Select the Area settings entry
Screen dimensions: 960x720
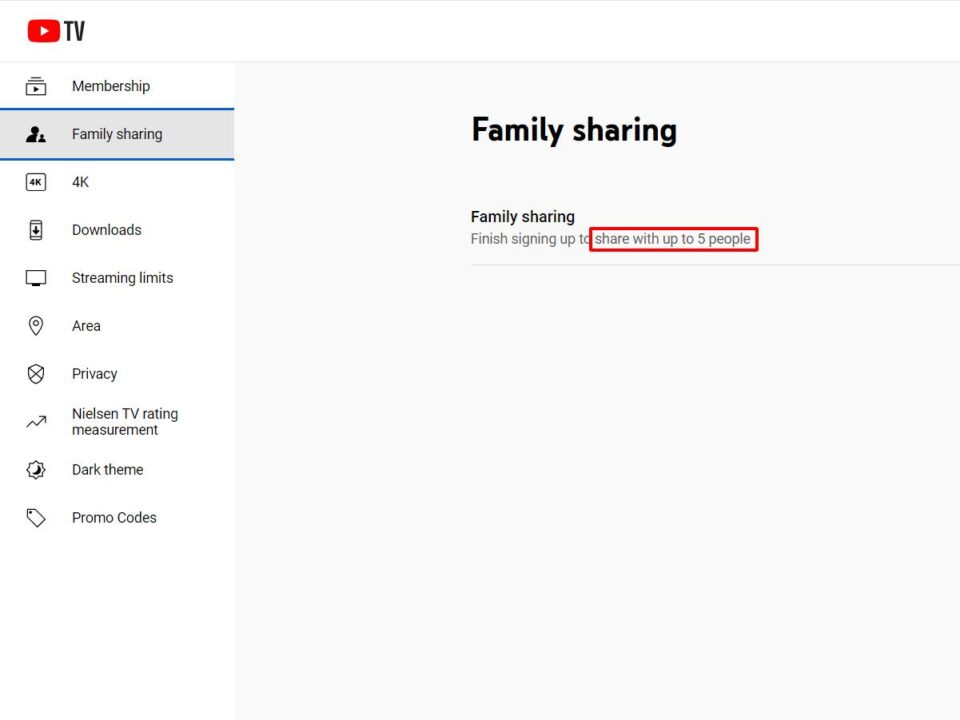(x=86, y=326)
